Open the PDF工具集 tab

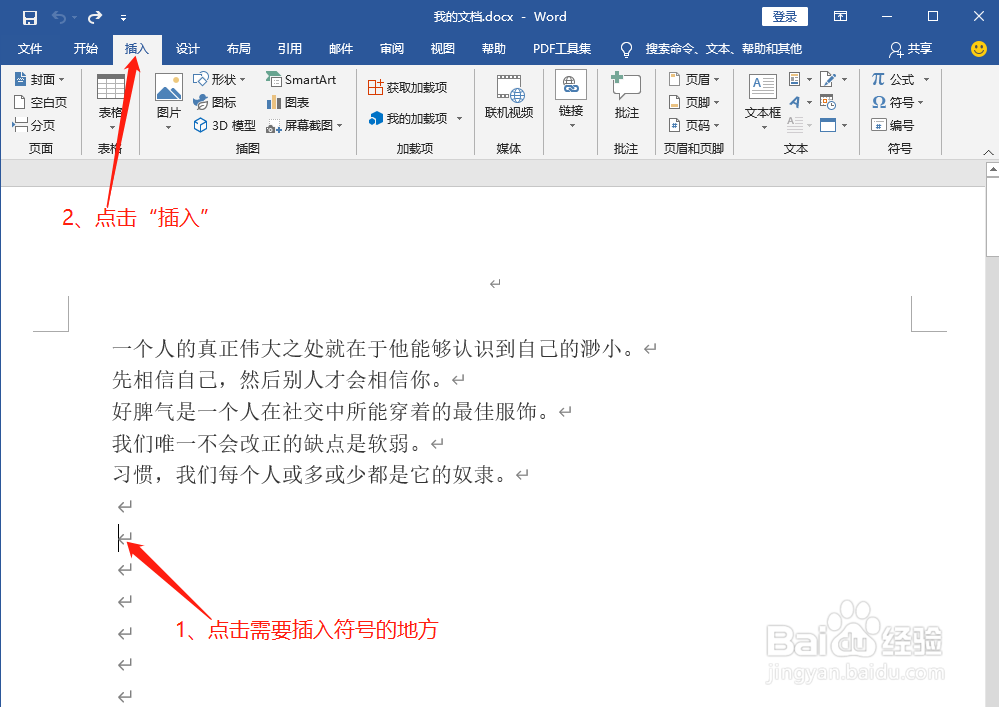(x=562, y=49)
